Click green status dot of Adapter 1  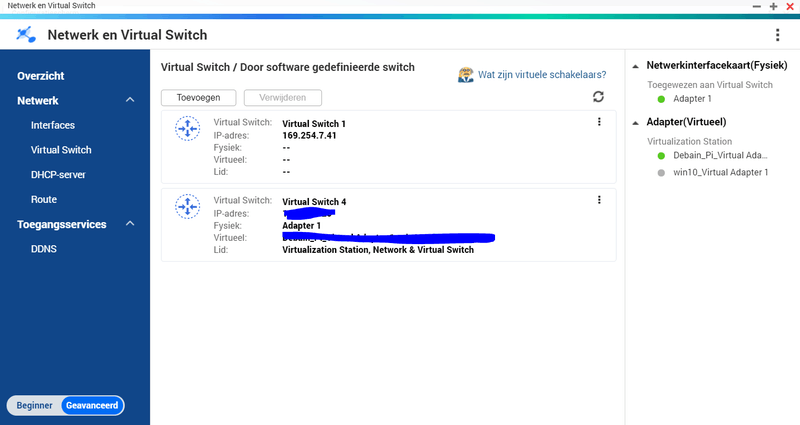pos(661,99)
